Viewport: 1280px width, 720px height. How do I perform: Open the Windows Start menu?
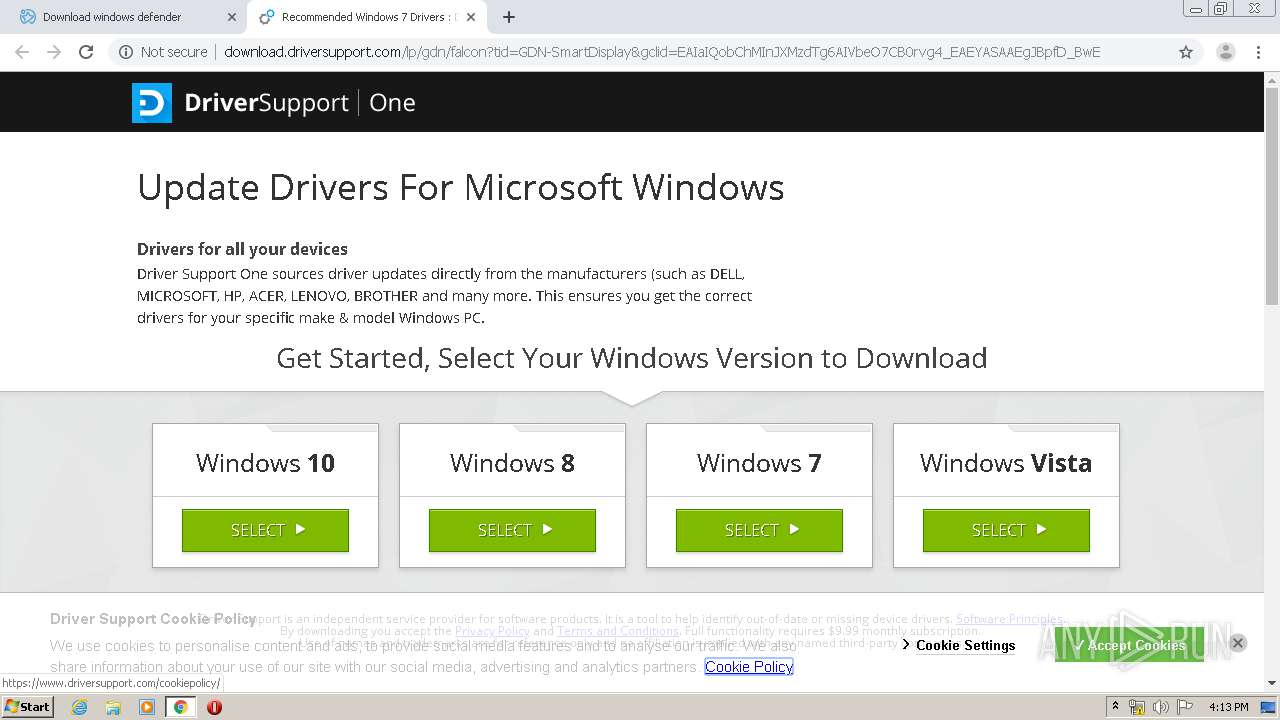pos(27,707)
